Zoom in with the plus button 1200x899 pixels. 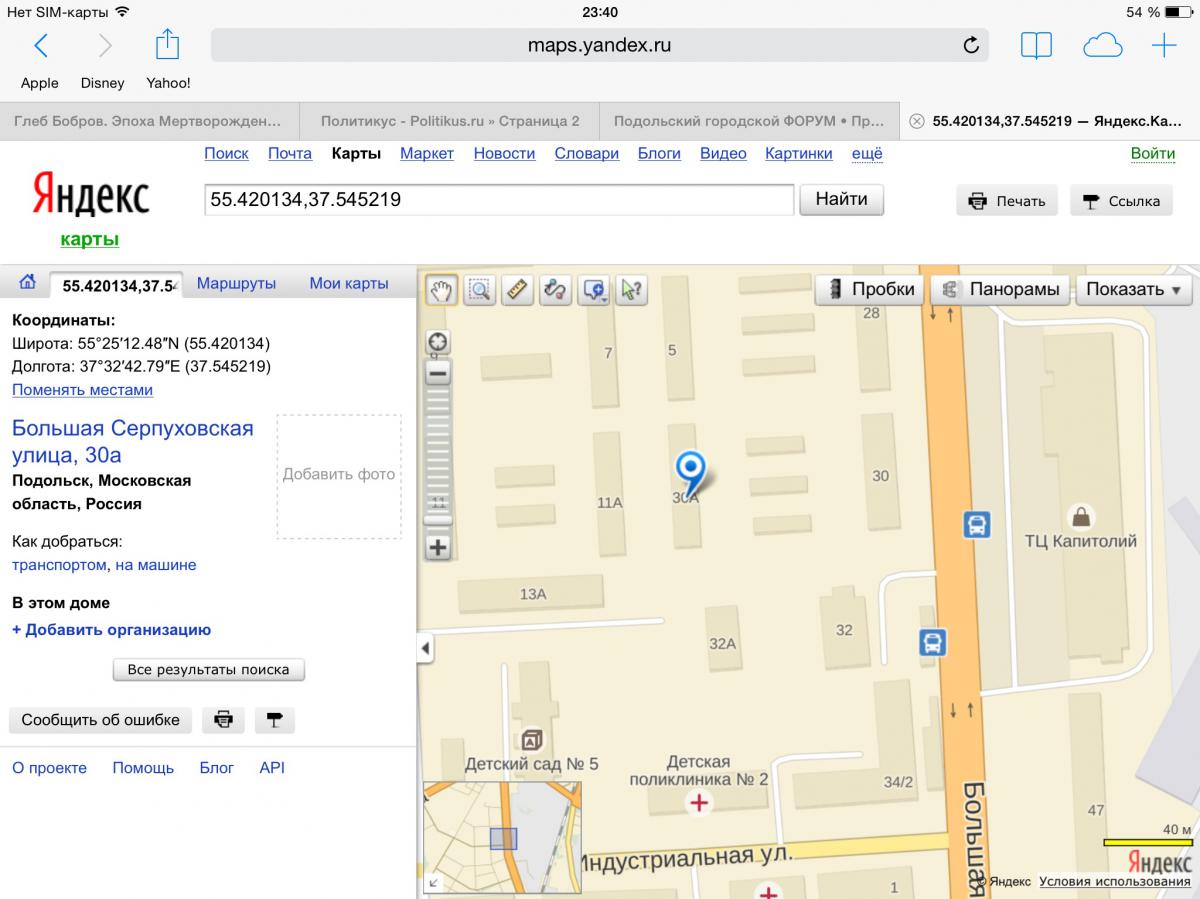point(438,547)
